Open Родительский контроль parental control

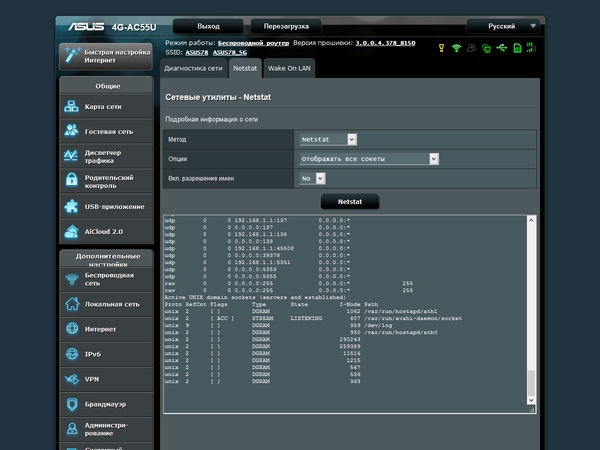tap(108, 181)
